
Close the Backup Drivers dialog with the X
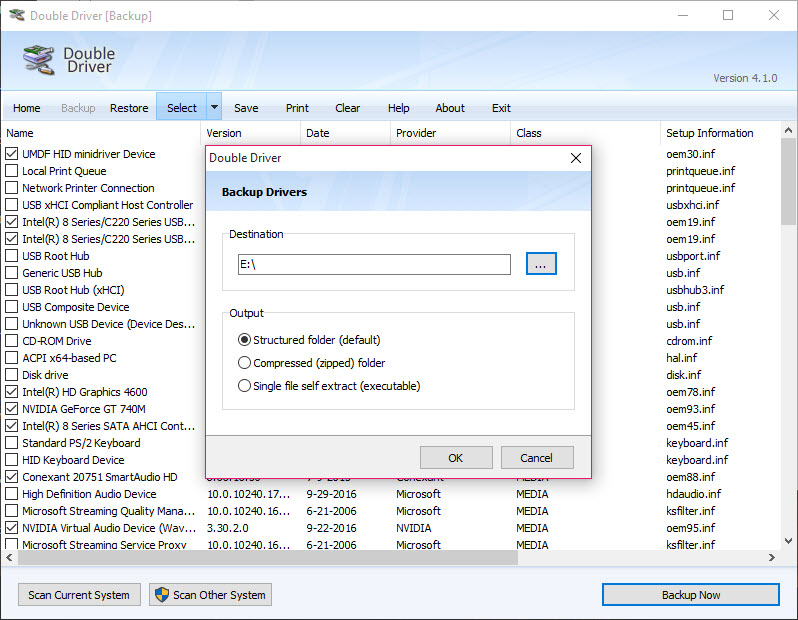(x=576, y=158)
